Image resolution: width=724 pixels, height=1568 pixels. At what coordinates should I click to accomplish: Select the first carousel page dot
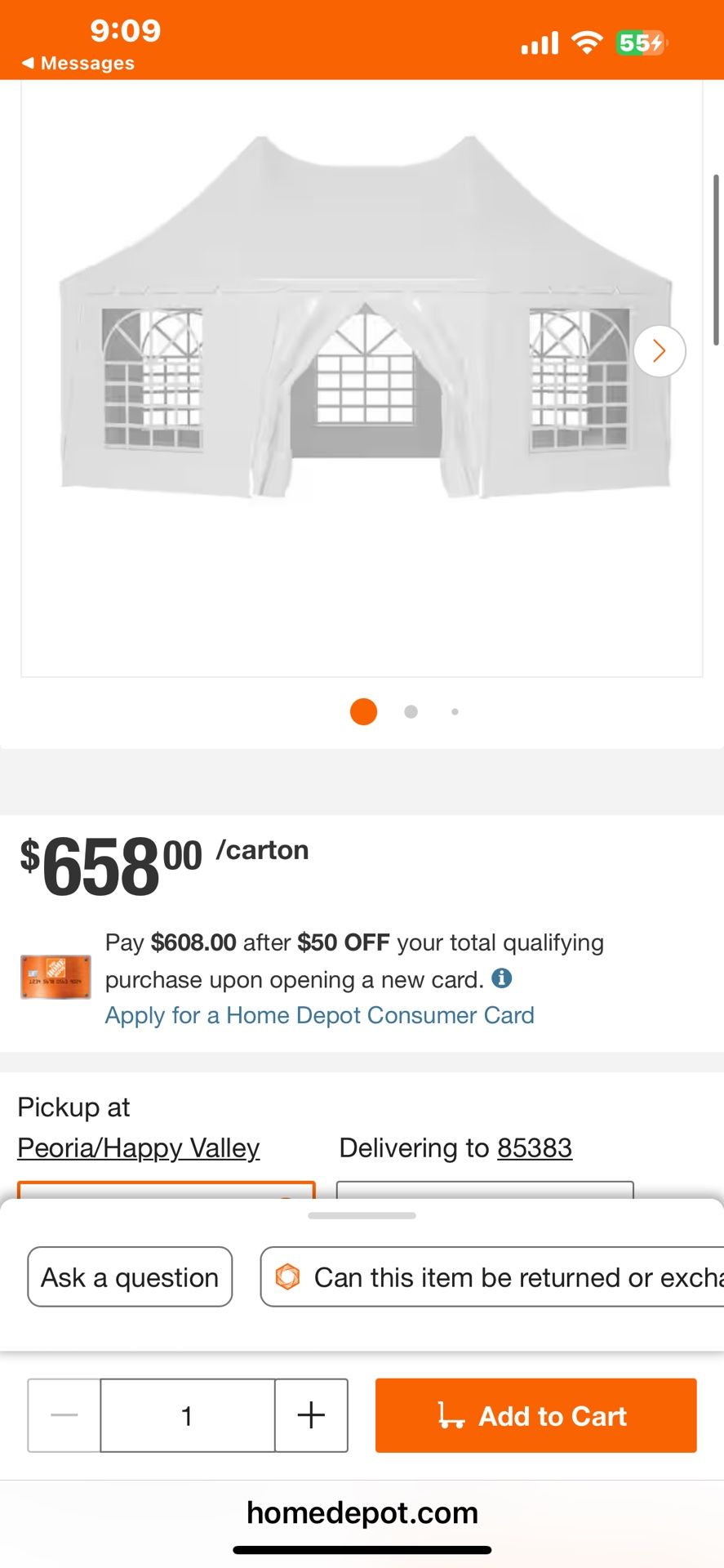pos(363,711)
